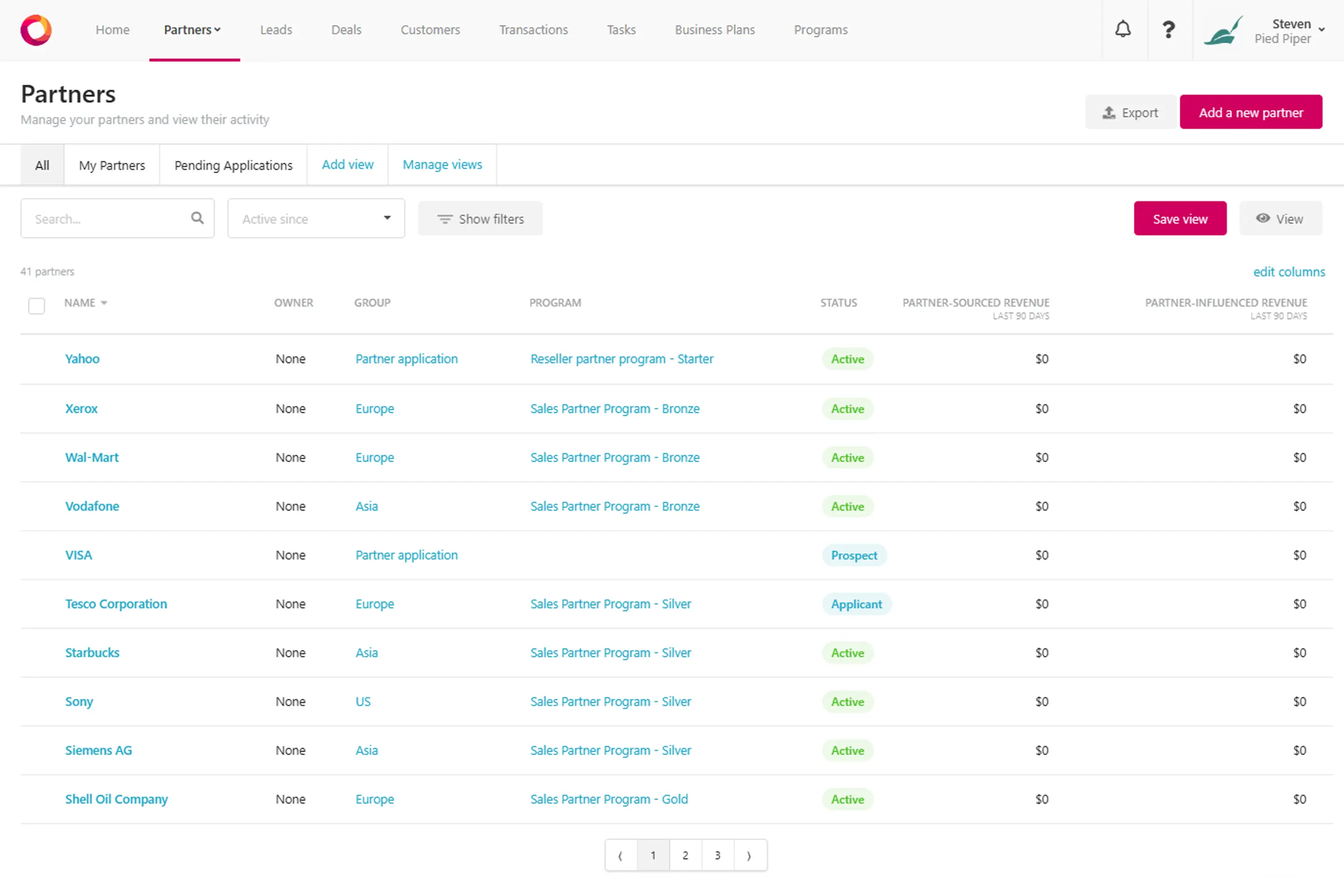Switch to the Pending Applications tab
Image resolution: width=1344 pixels, height=896 pixels.
233,165
